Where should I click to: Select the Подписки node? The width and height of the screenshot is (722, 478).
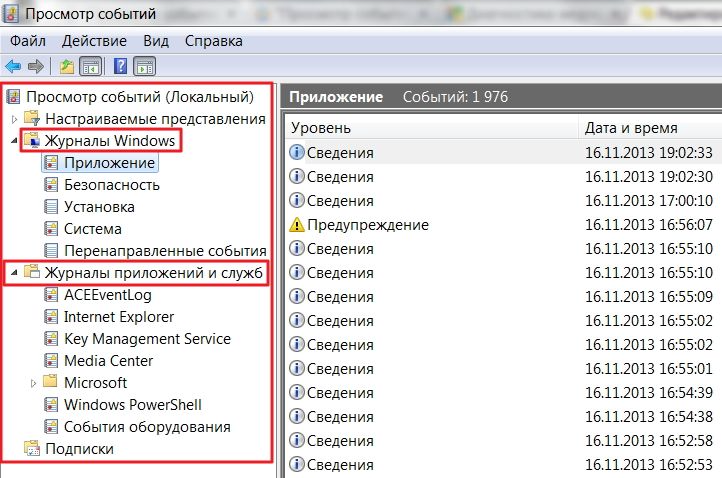79,449
